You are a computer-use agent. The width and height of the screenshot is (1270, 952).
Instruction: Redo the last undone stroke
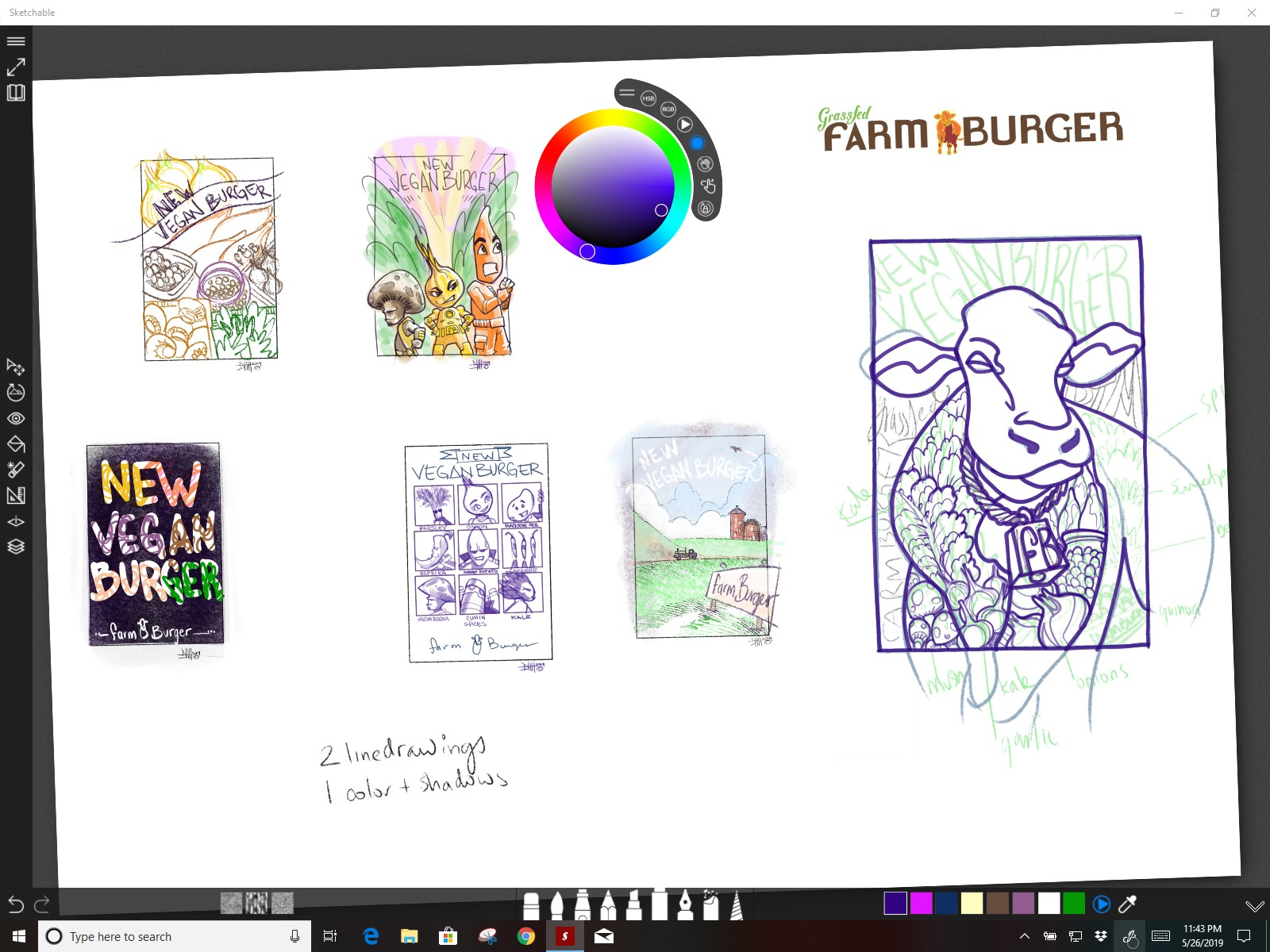click(x=42, y=904)
